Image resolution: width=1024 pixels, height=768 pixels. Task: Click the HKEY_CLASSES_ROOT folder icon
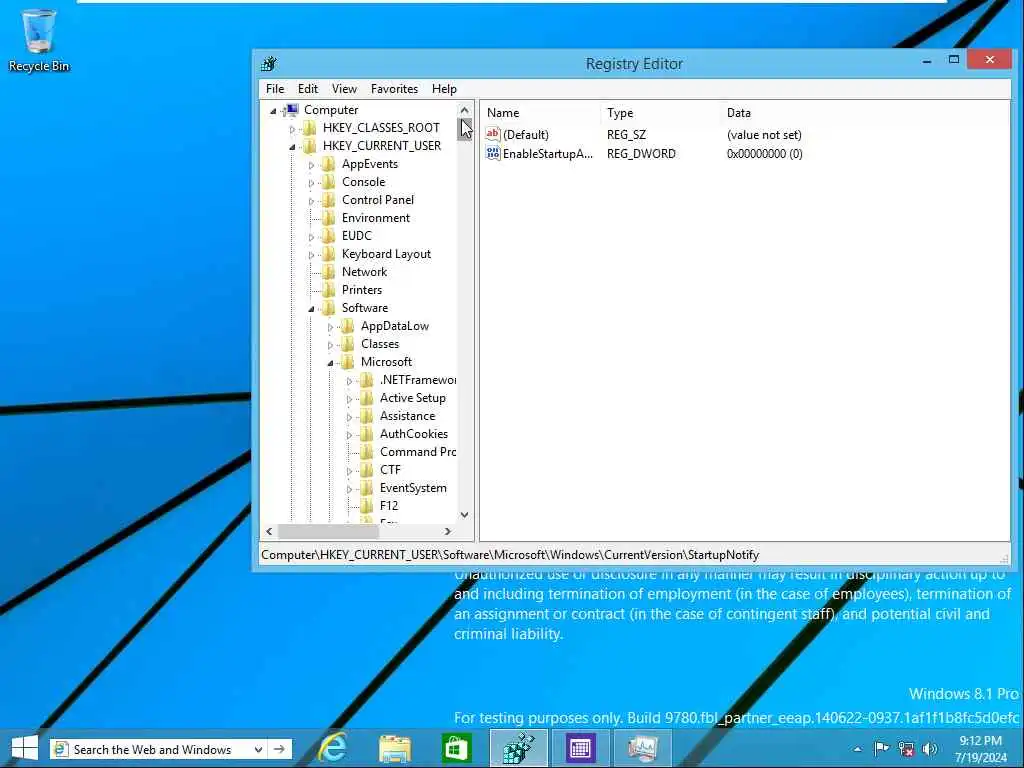point(310,128)
